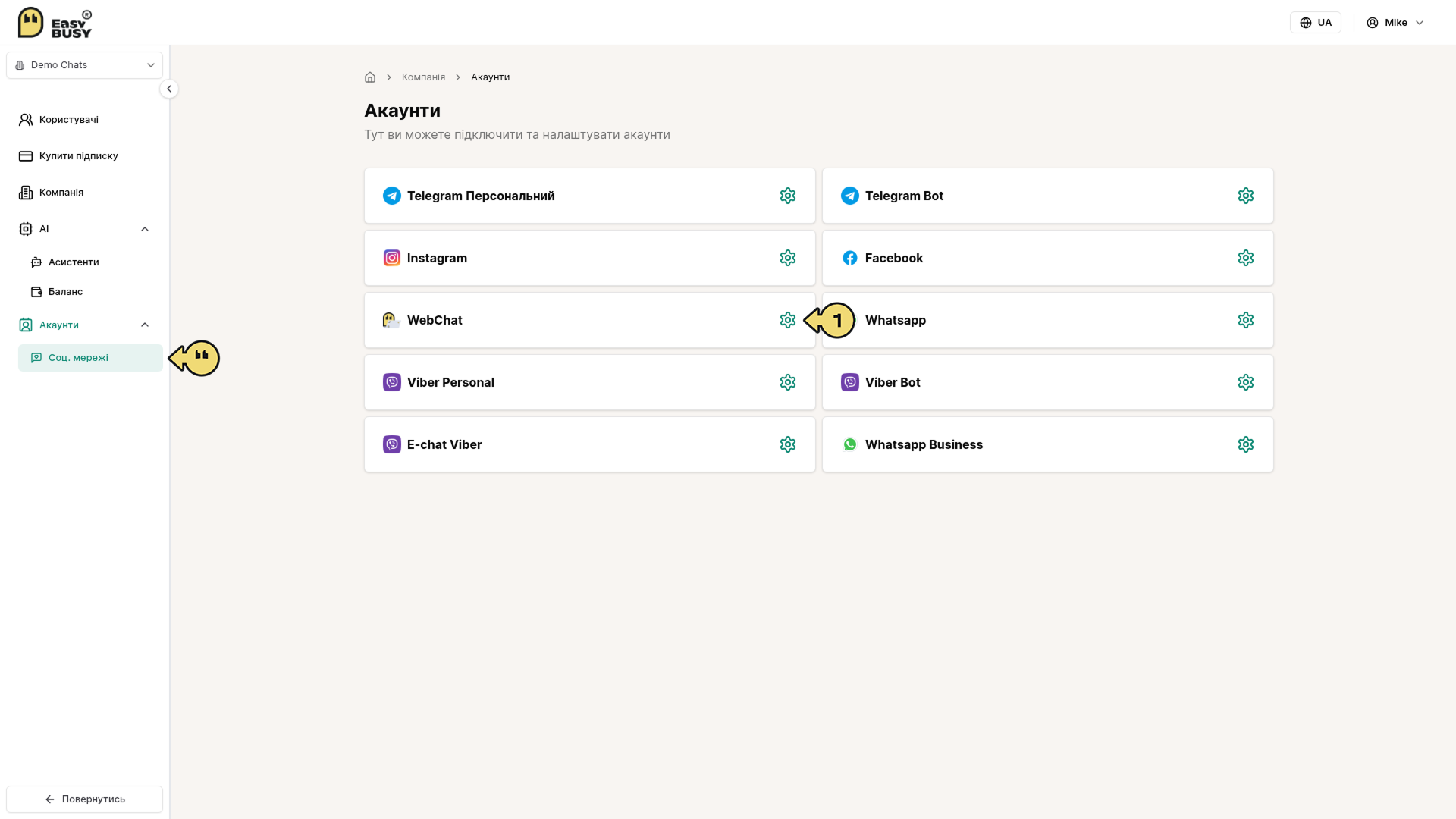
Task: Click the home icon in breadcrumbs
Action: pos(370,77)
